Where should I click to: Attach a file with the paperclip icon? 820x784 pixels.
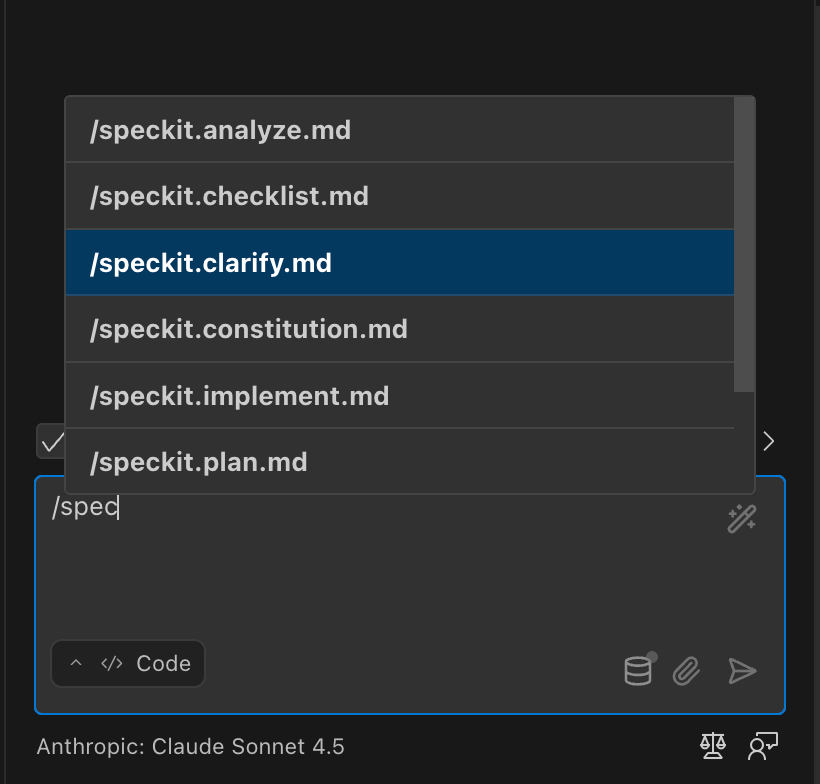coord(686,671)
